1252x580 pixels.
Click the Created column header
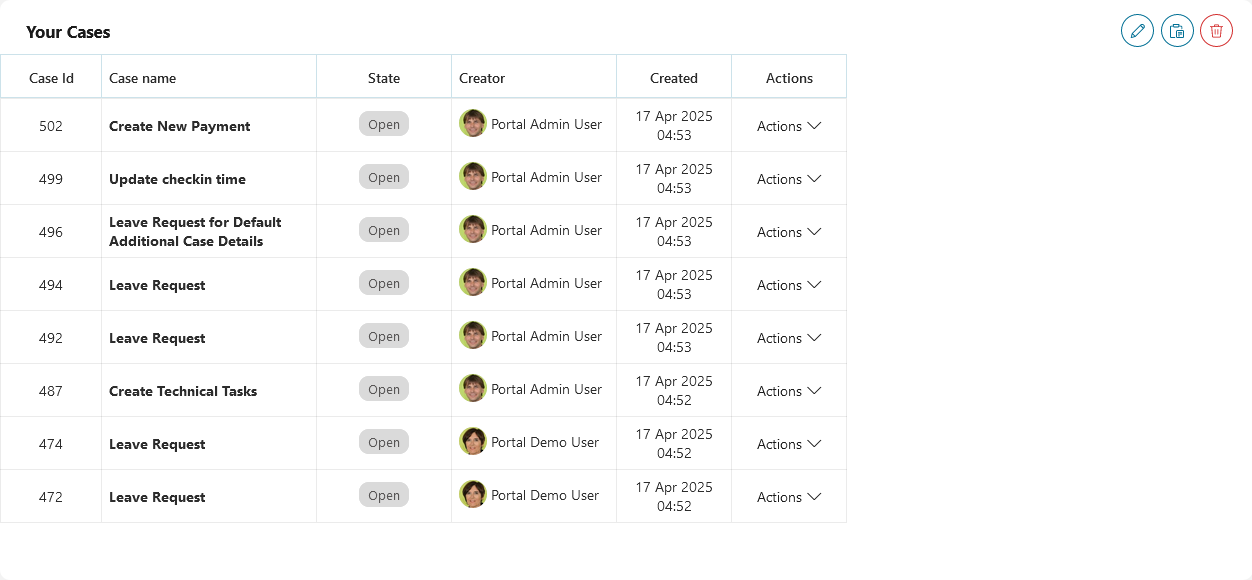click(x=674, y=78)
